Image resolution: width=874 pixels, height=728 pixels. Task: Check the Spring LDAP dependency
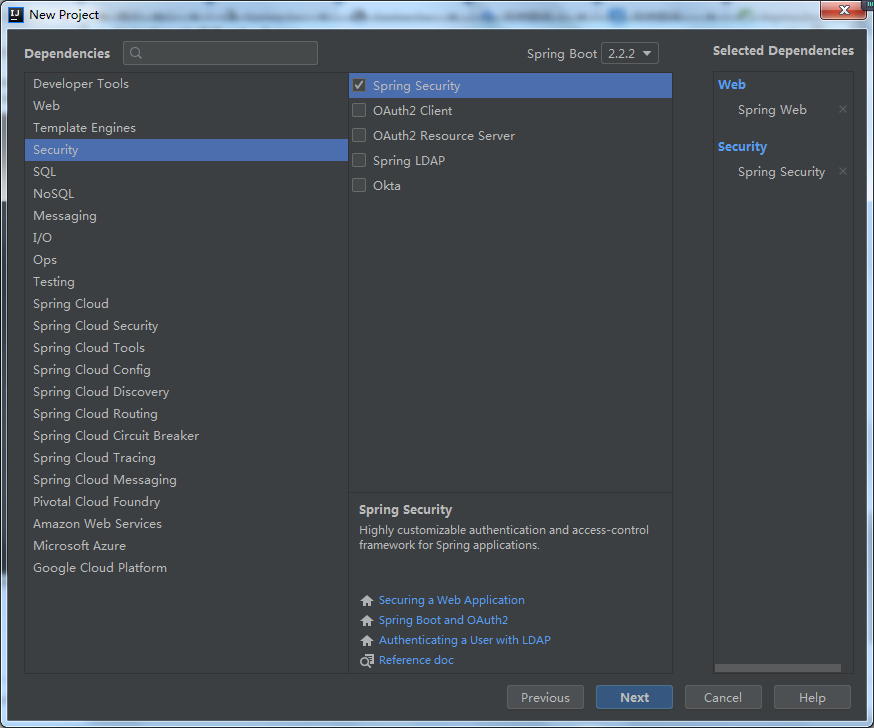359,161
